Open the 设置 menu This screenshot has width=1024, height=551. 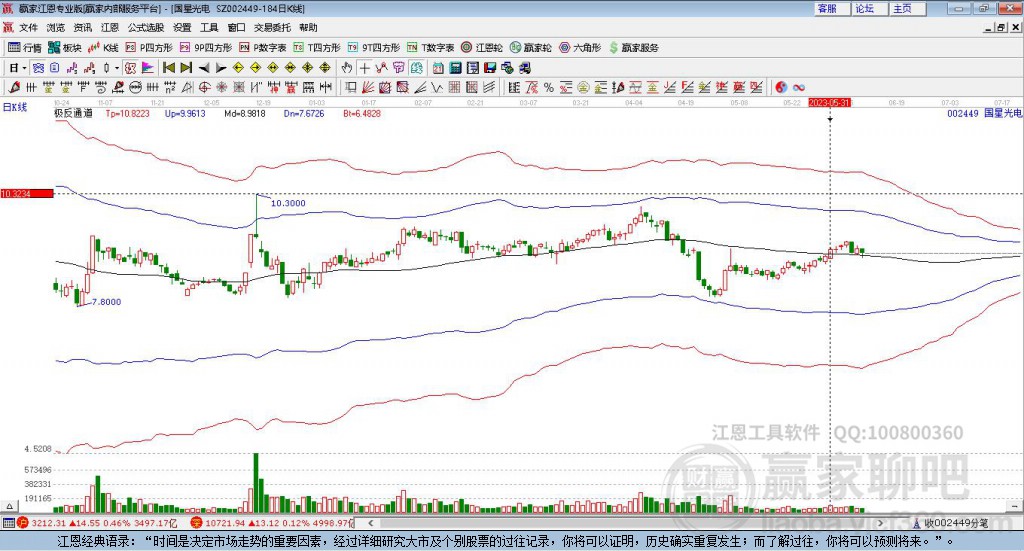pyautogui.click(x=182, y=27)
